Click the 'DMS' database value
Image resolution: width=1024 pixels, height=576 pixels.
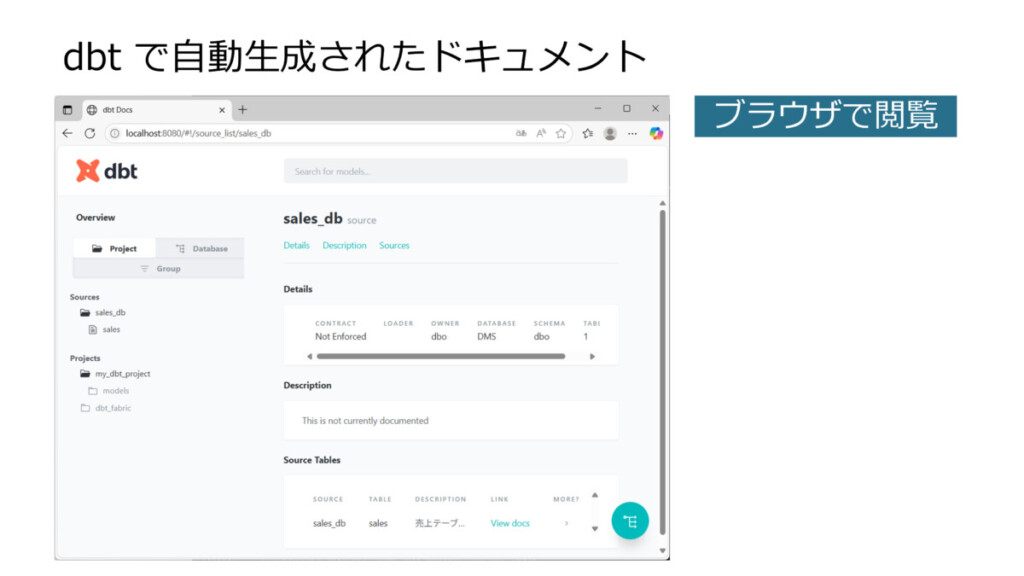(x=487, y=336)
